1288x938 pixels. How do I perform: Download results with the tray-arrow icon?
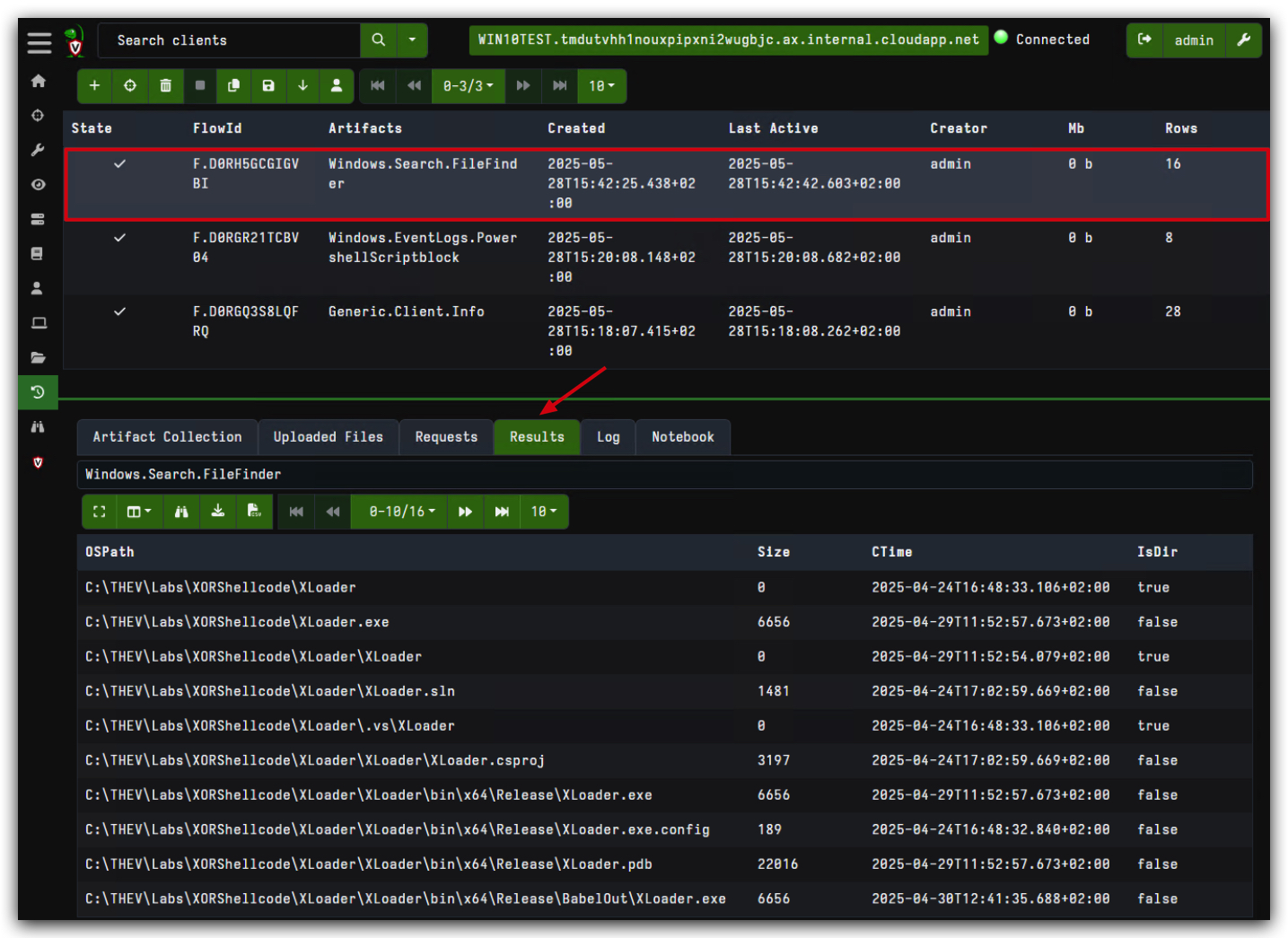pyautogui.click(x=218, y=512)
